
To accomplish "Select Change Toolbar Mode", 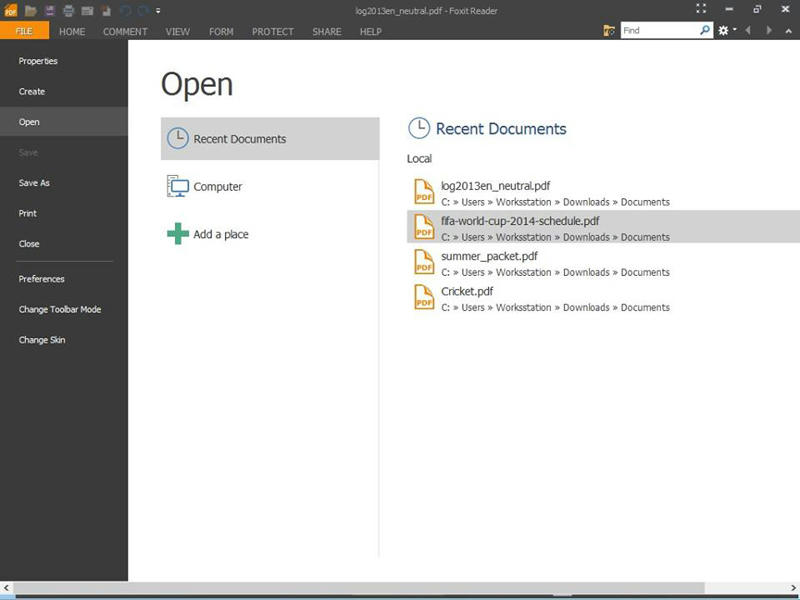I will click(x=64, y=309).
